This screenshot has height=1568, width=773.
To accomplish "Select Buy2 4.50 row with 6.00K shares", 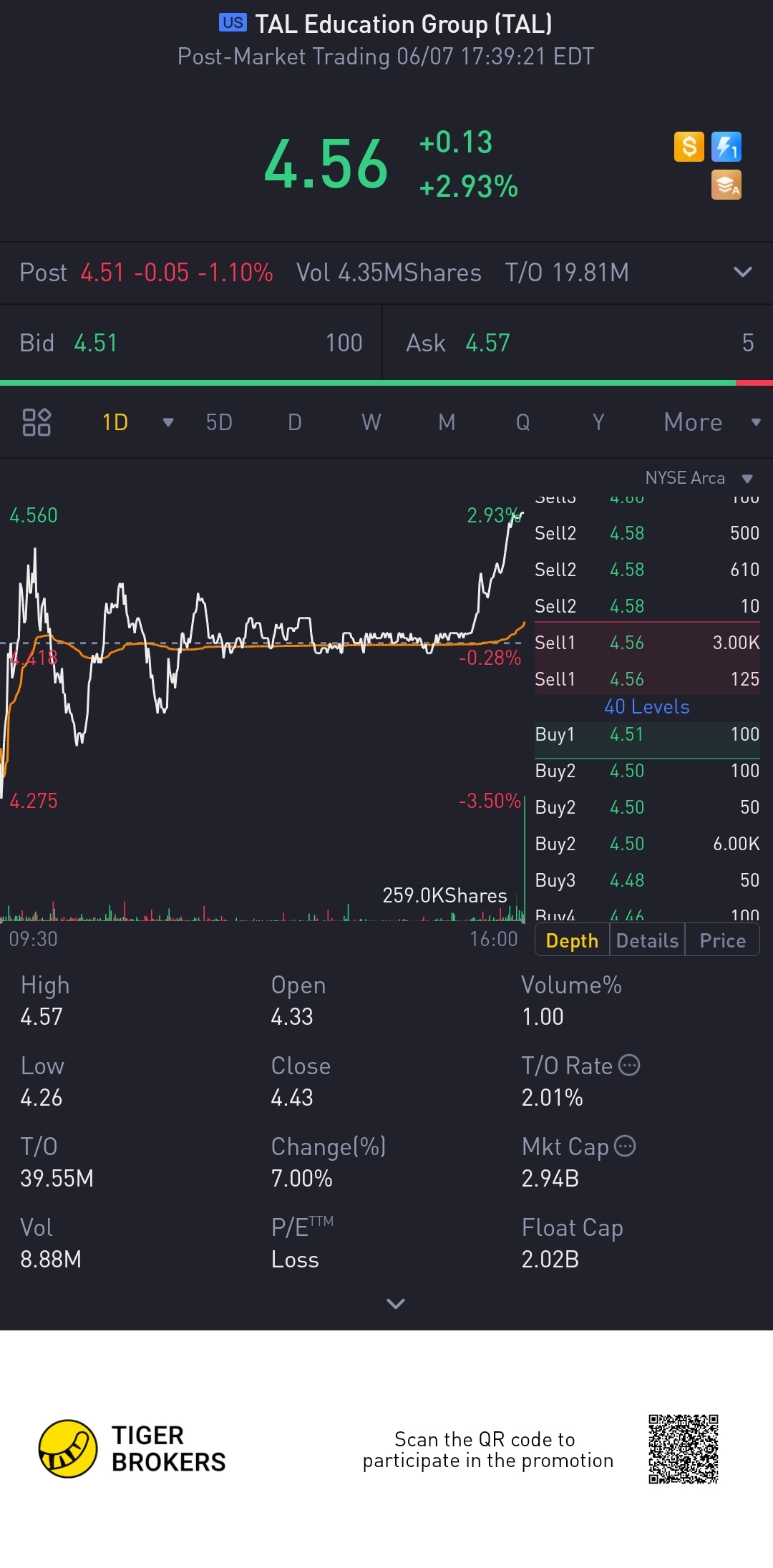I will coord(647,844).
